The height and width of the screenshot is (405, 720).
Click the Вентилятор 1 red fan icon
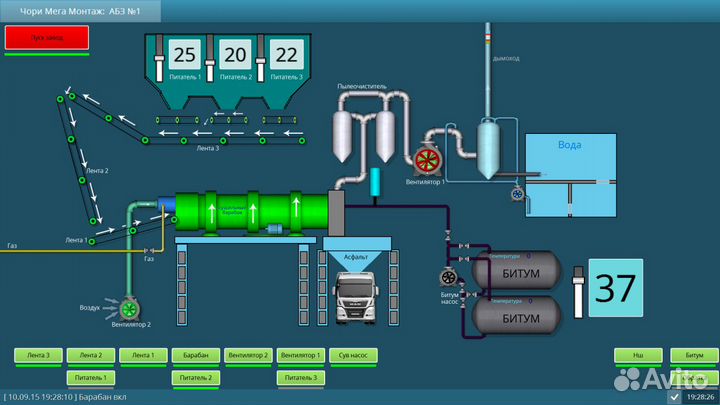pyautogui.click(x=428, y=159)
